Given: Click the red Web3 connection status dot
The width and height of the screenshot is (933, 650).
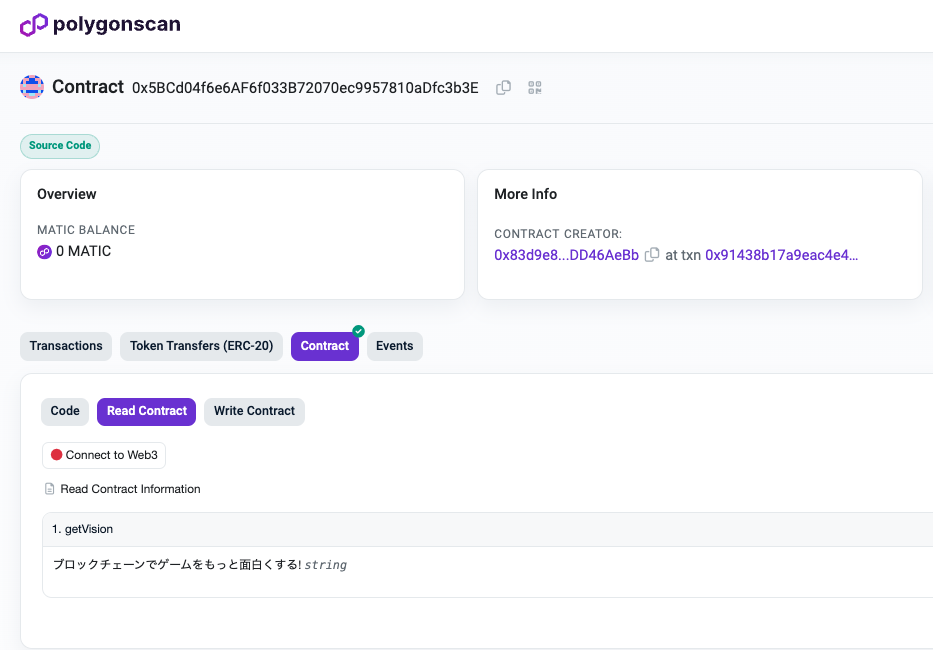Looking at the screenshot, I should click(57, 455).
